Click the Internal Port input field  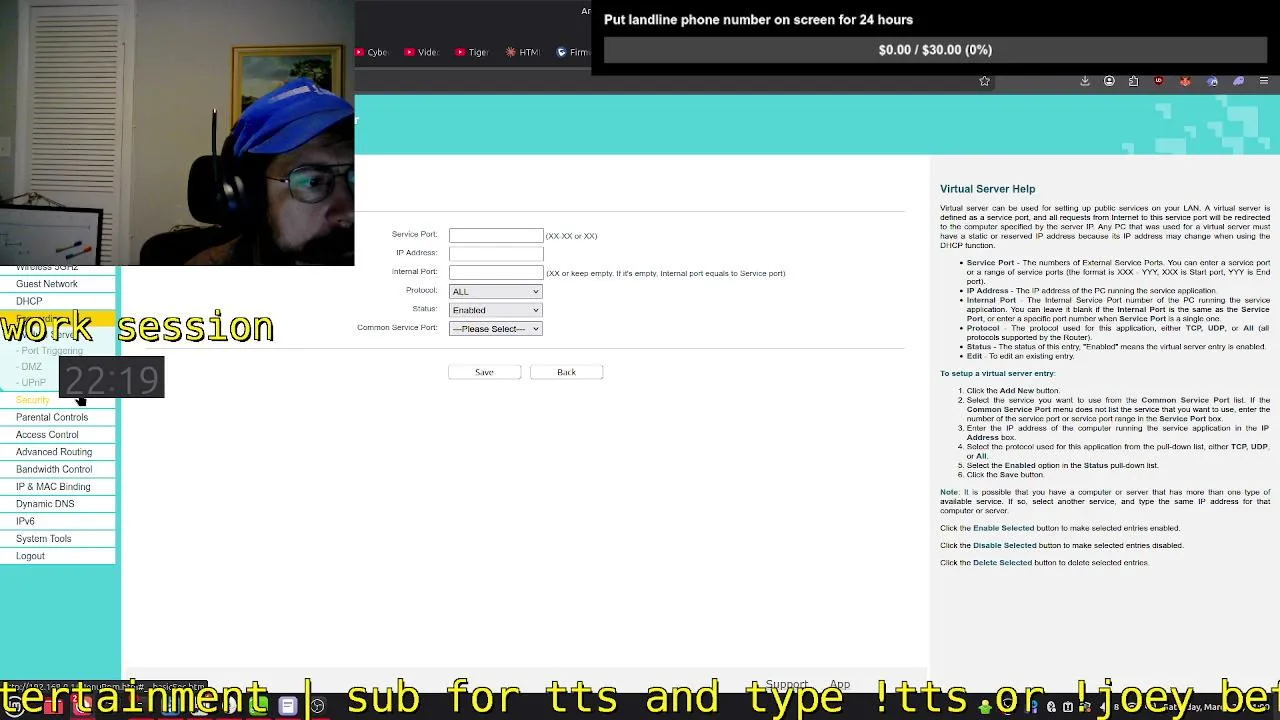[x=496, y=273]
